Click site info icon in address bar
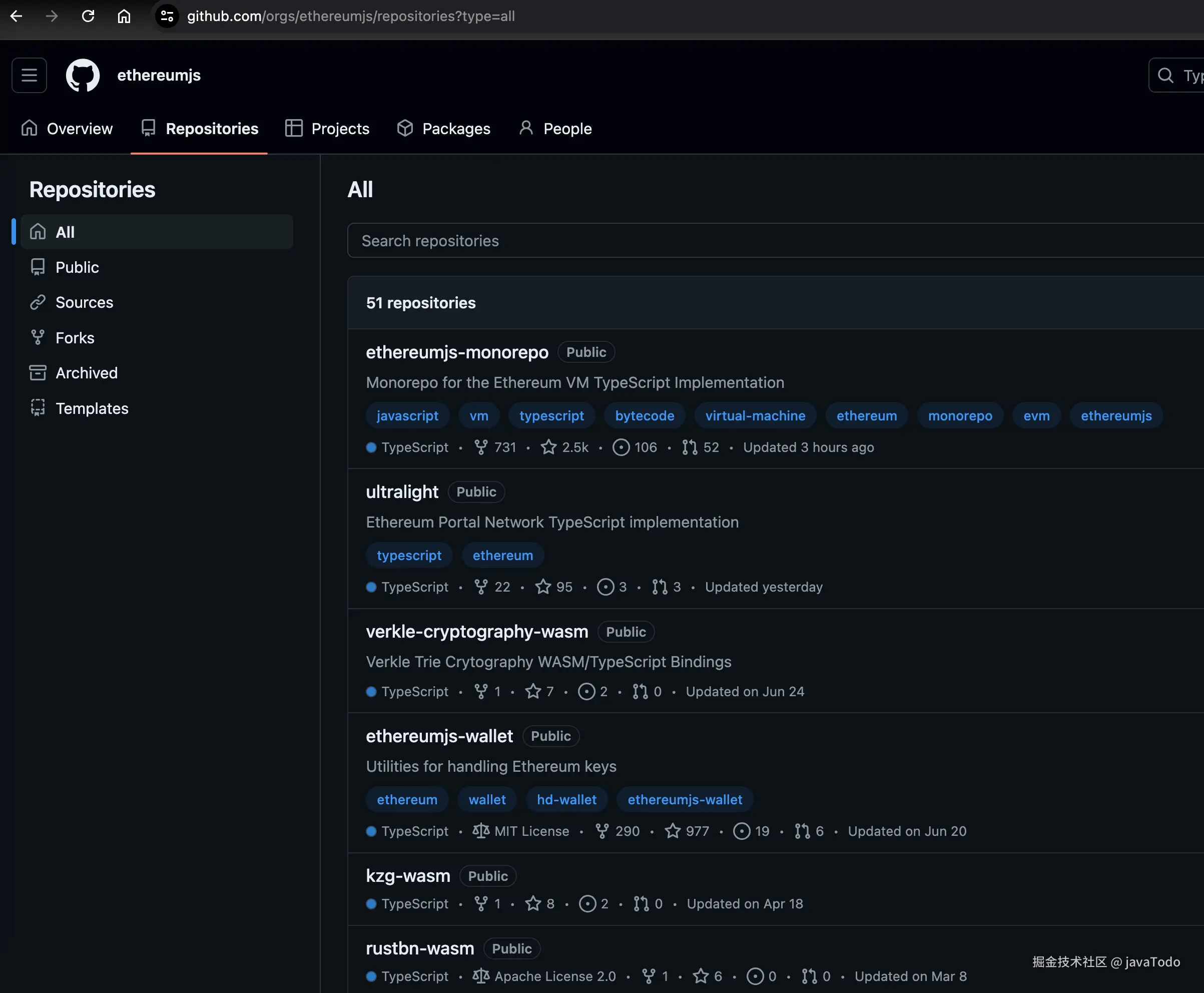The image size is (1204, 993). click(x=167, y=16)
